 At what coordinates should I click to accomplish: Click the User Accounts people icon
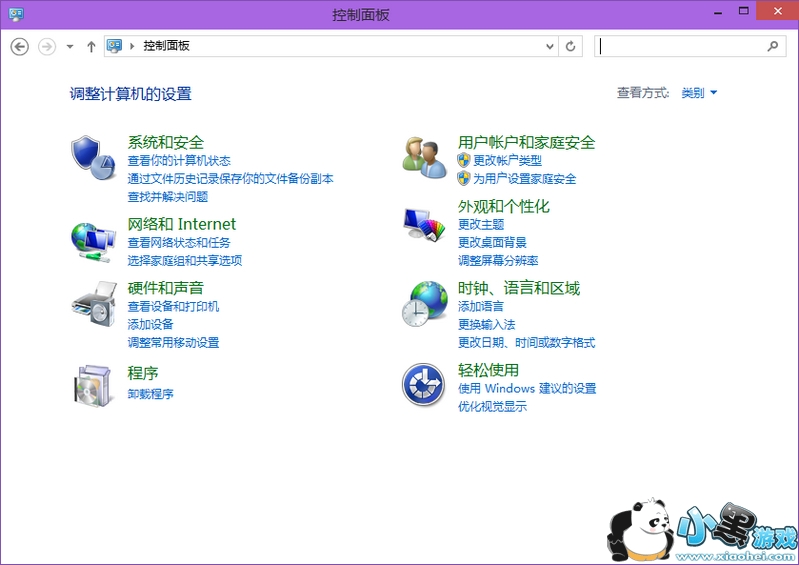[424, 158]
